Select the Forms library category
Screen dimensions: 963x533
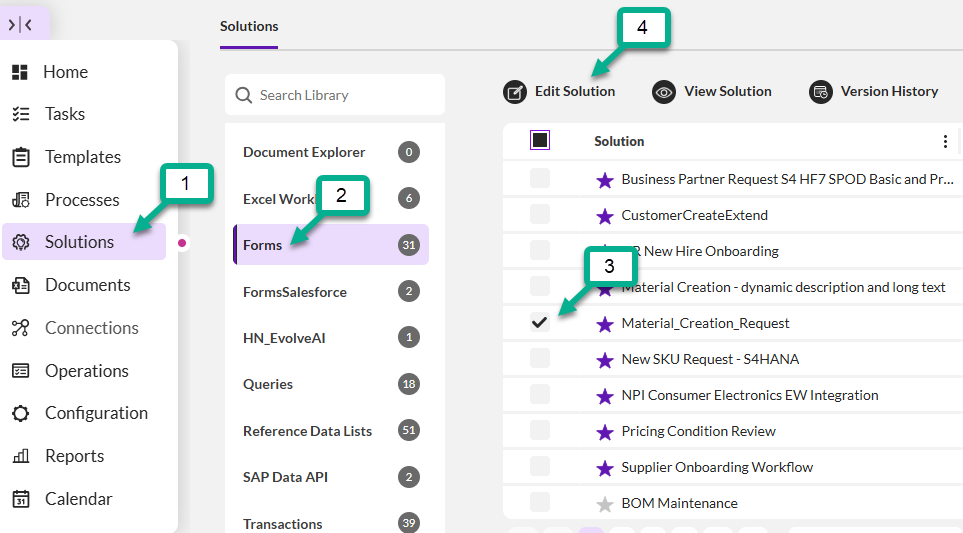point(263,245)
